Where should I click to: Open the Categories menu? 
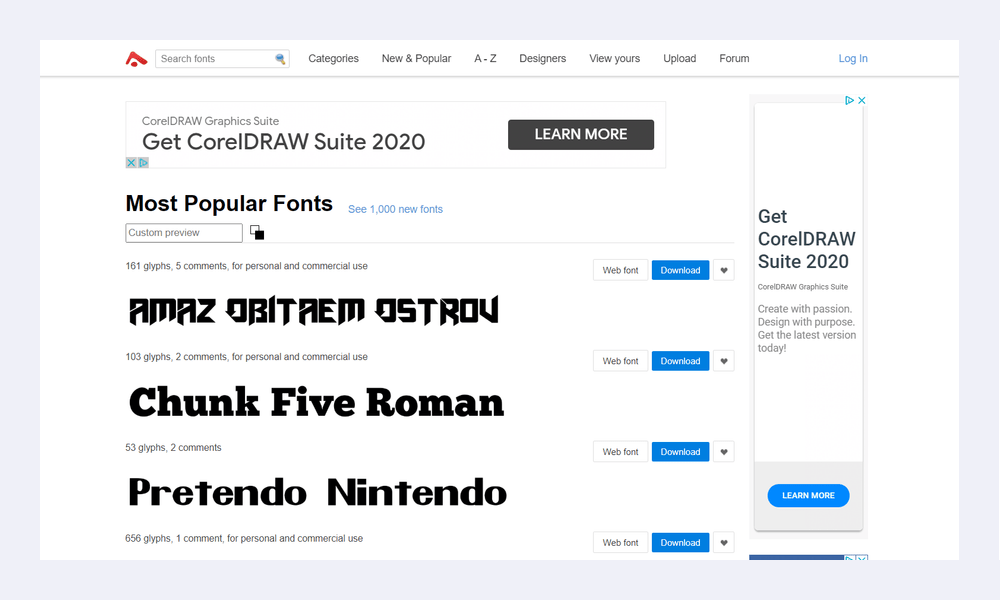click(x=334, y=59)
